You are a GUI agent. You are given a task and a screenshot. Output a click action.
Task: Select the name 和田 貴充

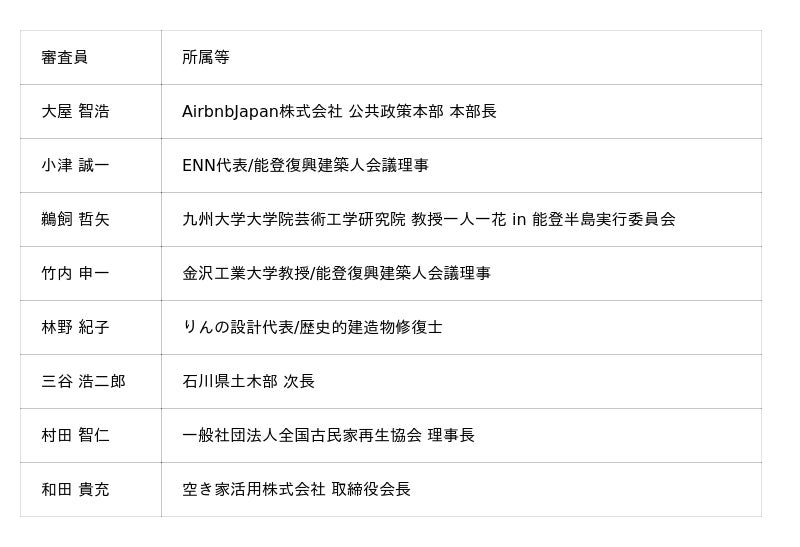click(x=75, y=490)
